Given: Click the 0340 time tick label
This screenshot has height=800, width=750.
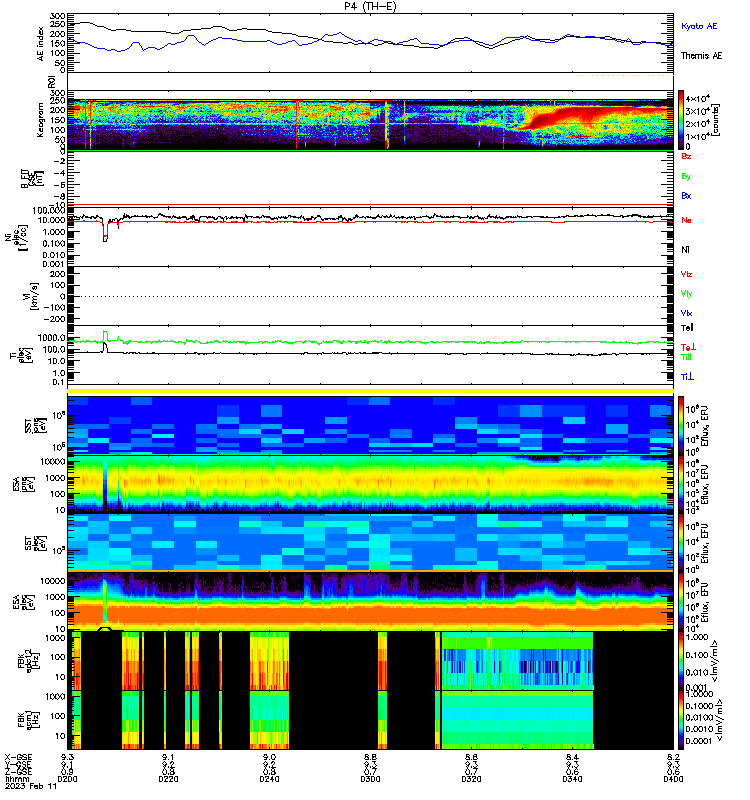Looking at the screenshot, I should click(x=572, y=779).
